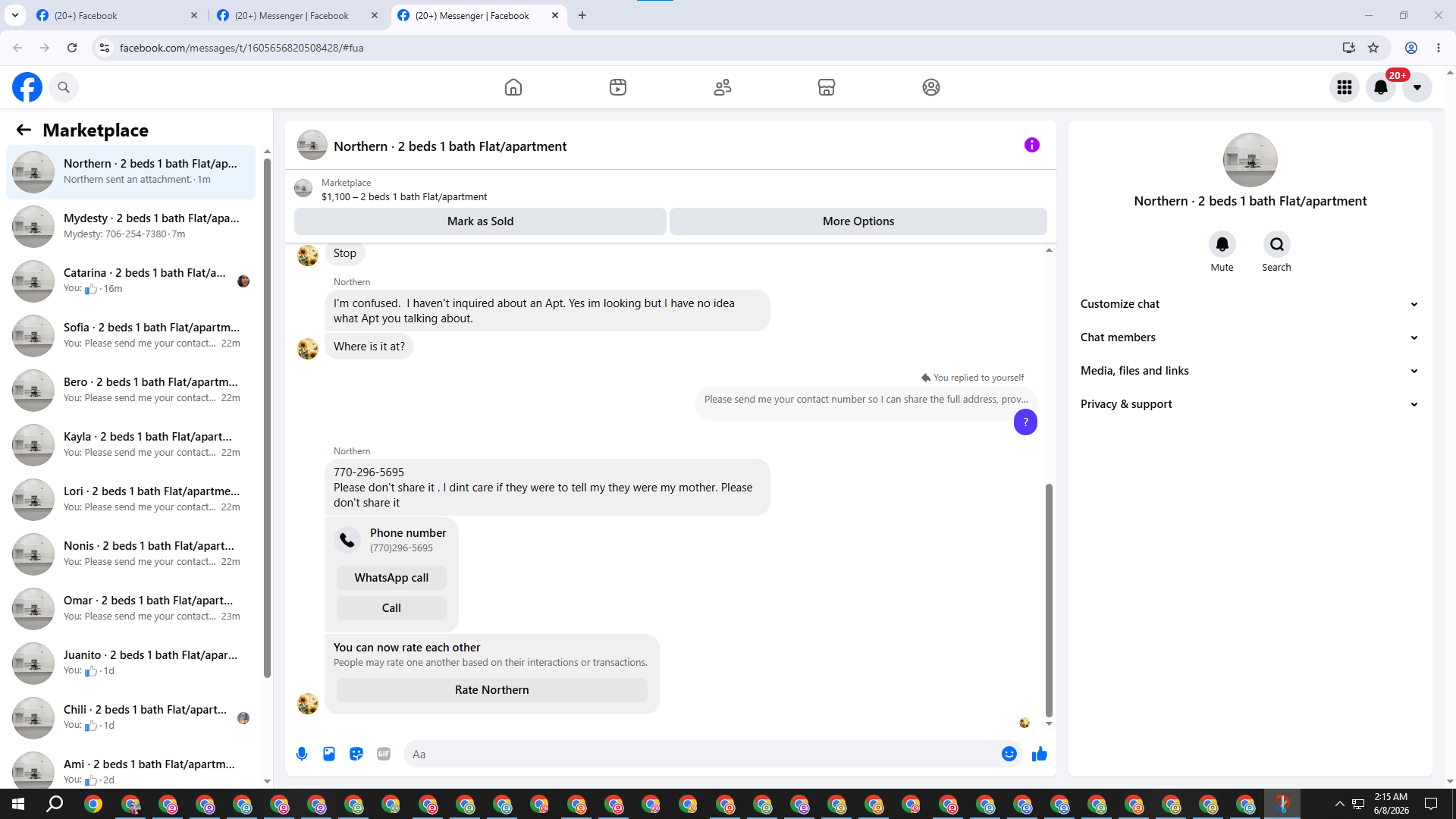Screen dimensions: 1456x819
Task: Open Nonis conversation in the list
Action: (130, 554)
